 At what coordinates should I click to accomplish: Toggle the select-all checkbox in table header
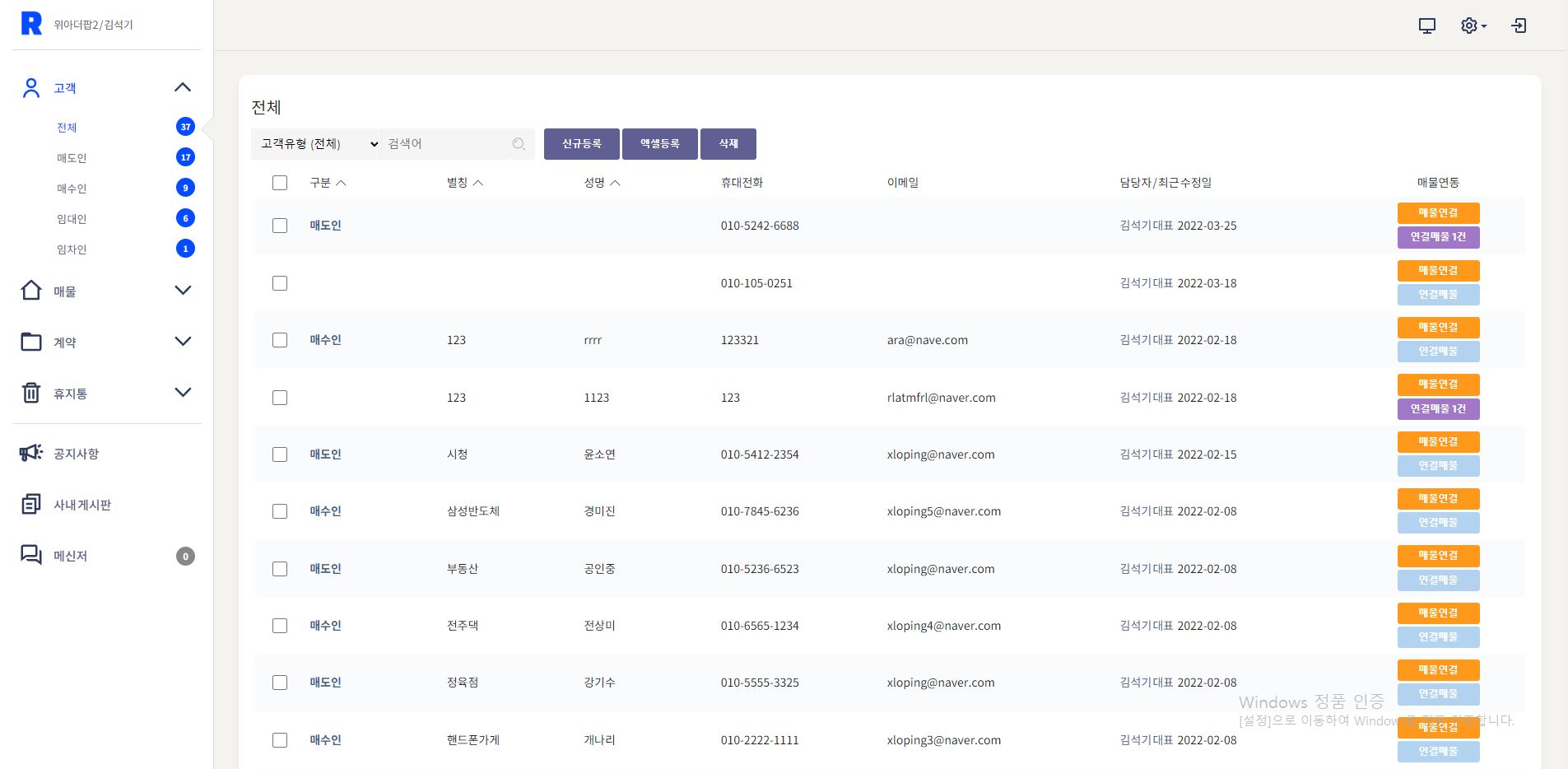point(280,183)
